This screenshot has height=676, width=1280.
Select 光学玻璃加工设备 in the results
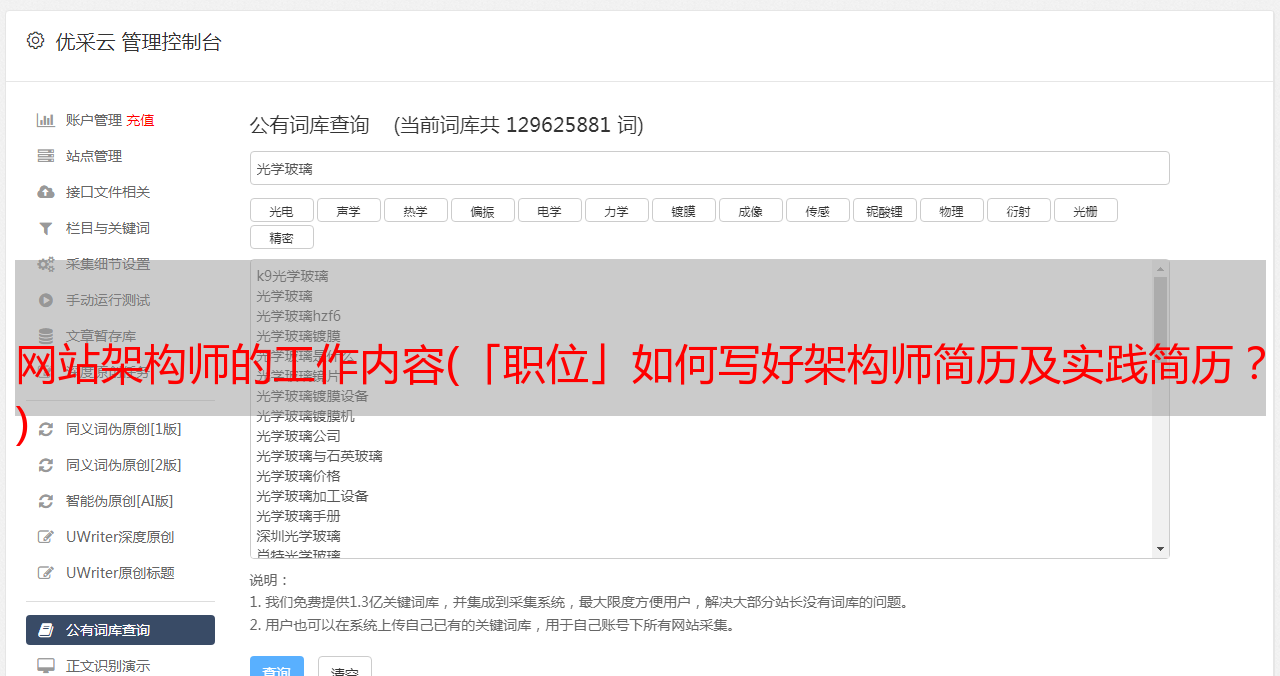click(312, 496)
